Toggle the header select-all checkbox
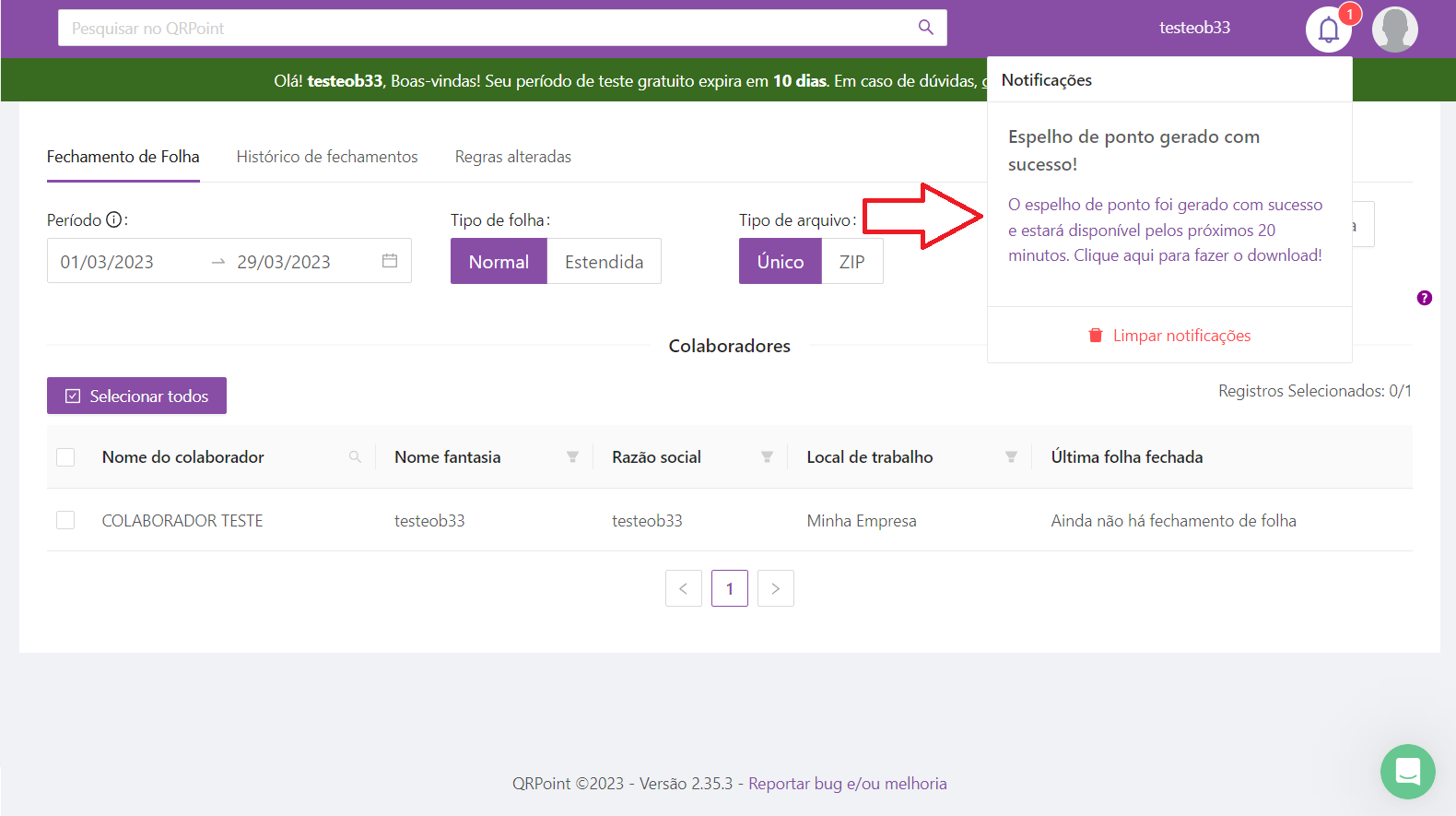 pos(65,457)
